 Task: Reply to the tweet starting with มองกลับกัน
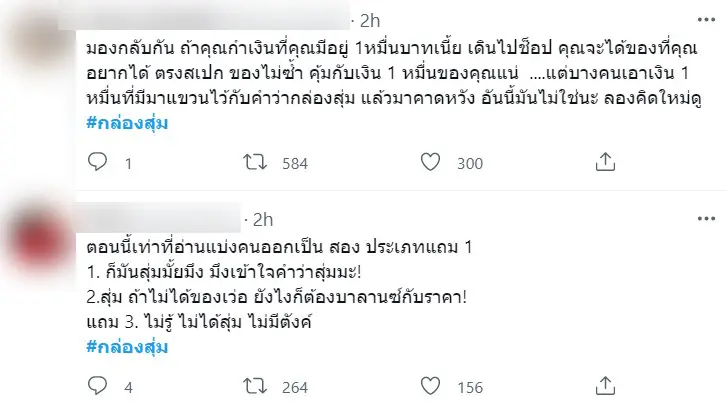pos(97,163)
